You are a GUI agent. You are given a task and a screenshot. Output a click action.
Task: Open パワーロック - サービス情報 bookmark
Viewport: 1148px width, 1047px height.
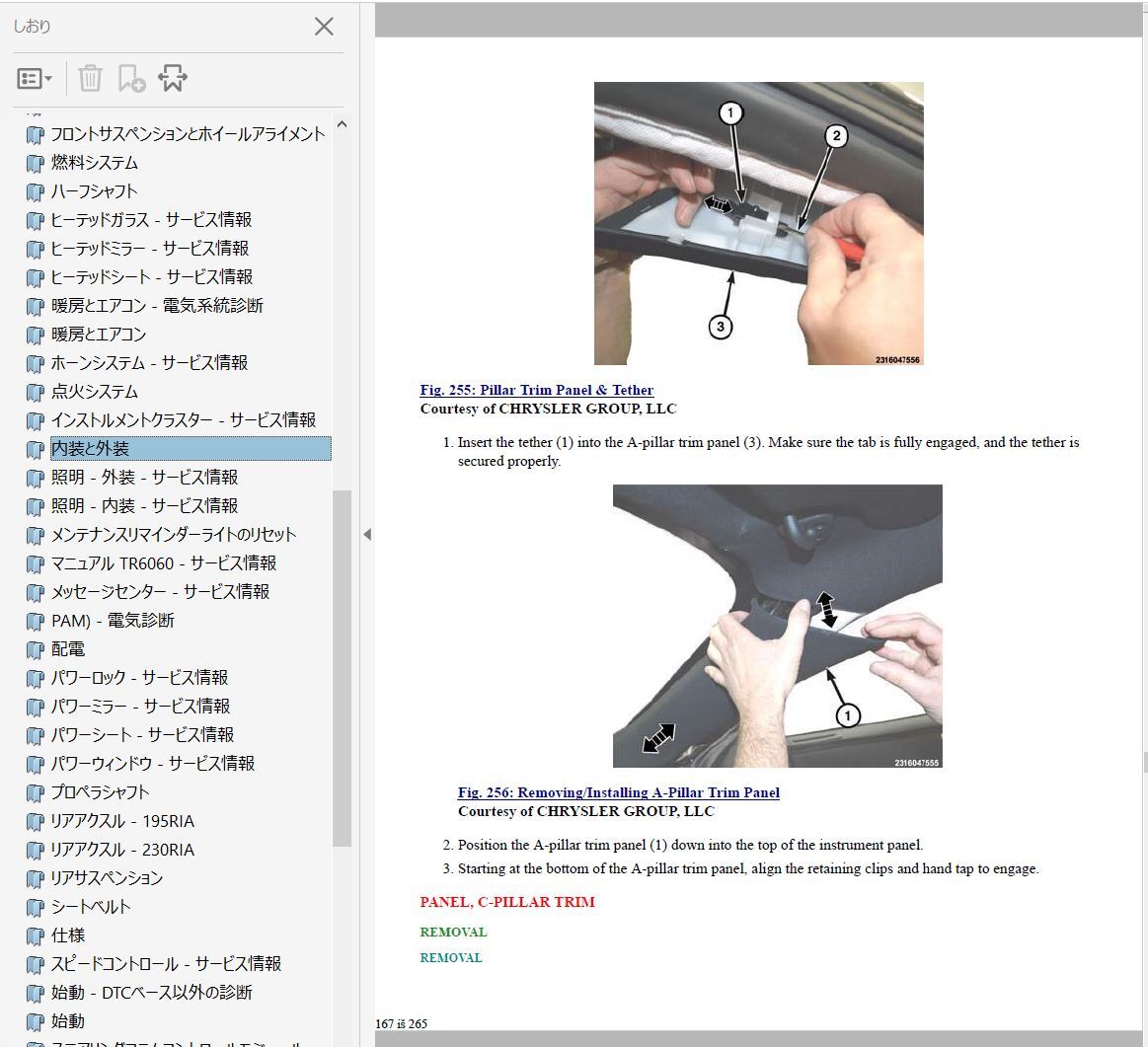pos(139,677)
